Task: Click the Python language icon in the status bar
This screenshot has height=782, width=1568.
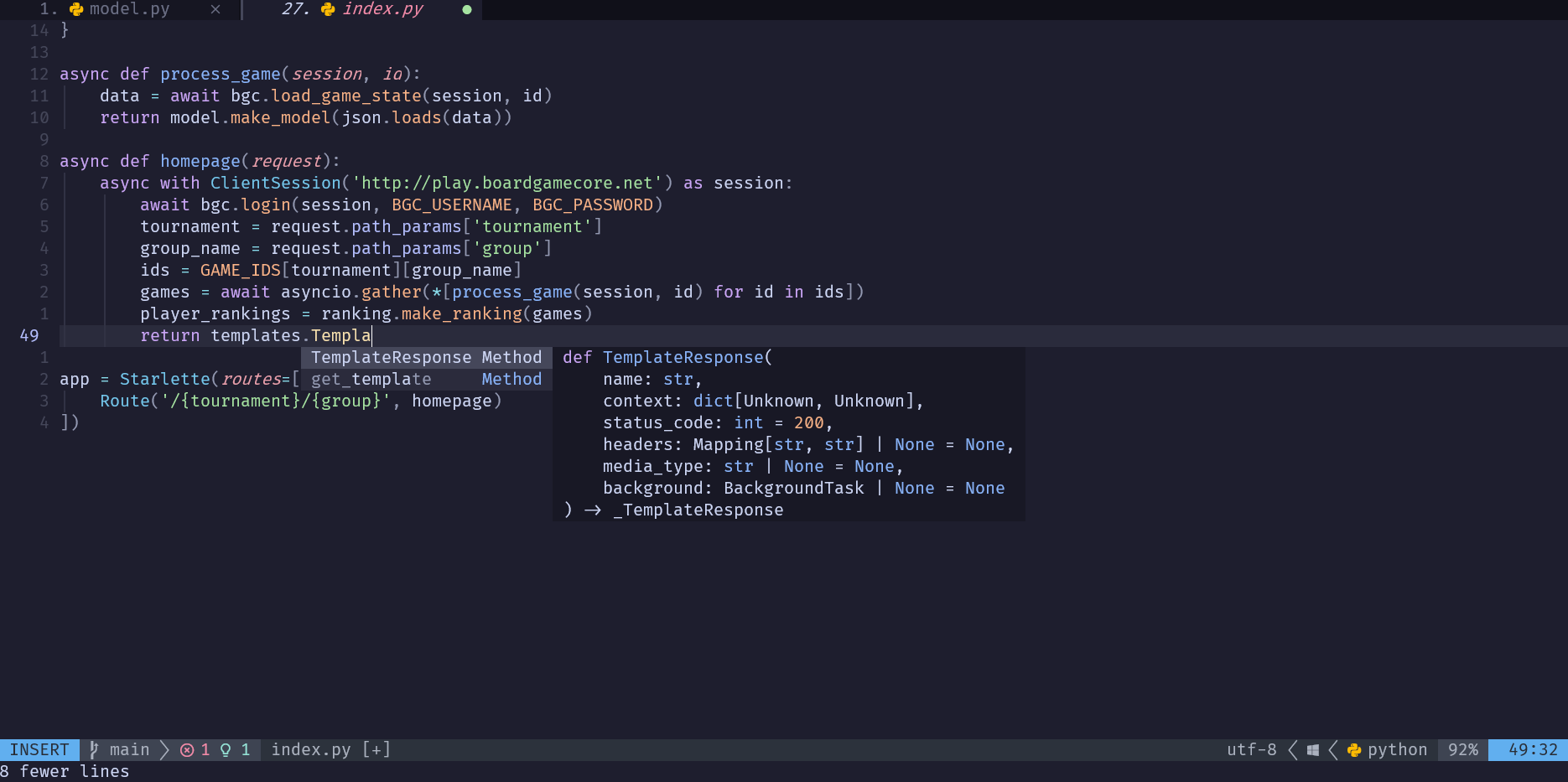Action: (1353, 749)
